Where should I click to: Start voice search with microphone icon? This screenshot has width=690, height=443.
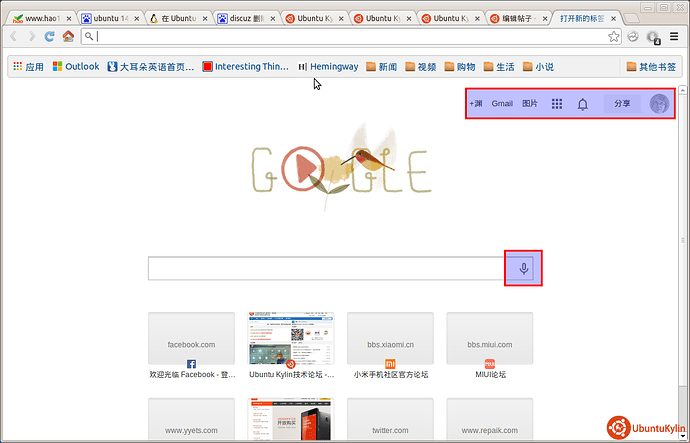coord(523,268)
